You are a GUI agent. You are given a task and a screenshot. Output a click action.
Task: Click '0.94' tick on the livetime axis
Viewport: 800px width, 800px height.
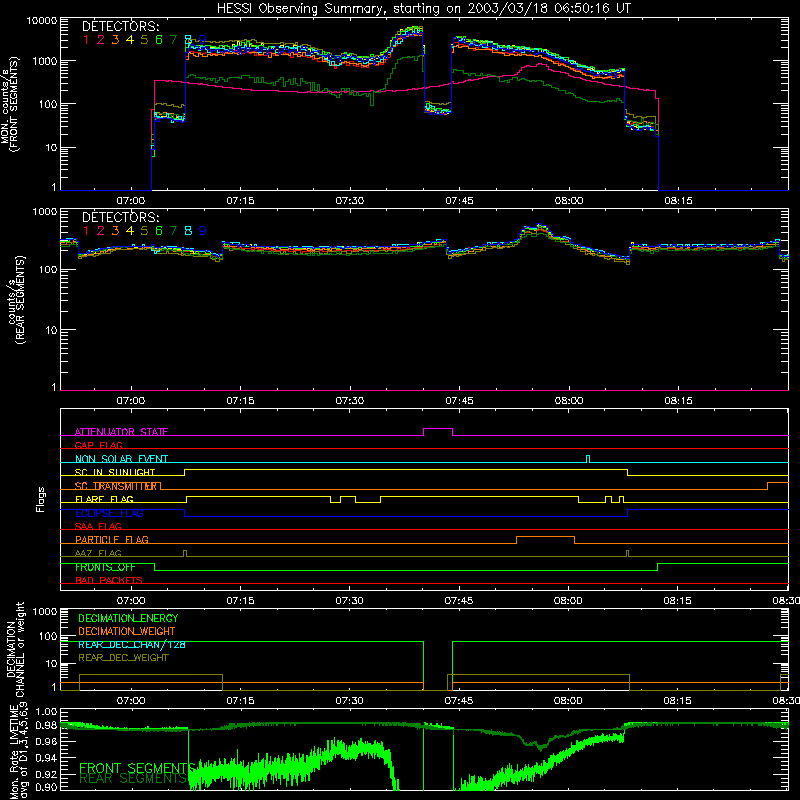[x=45, y=758]
